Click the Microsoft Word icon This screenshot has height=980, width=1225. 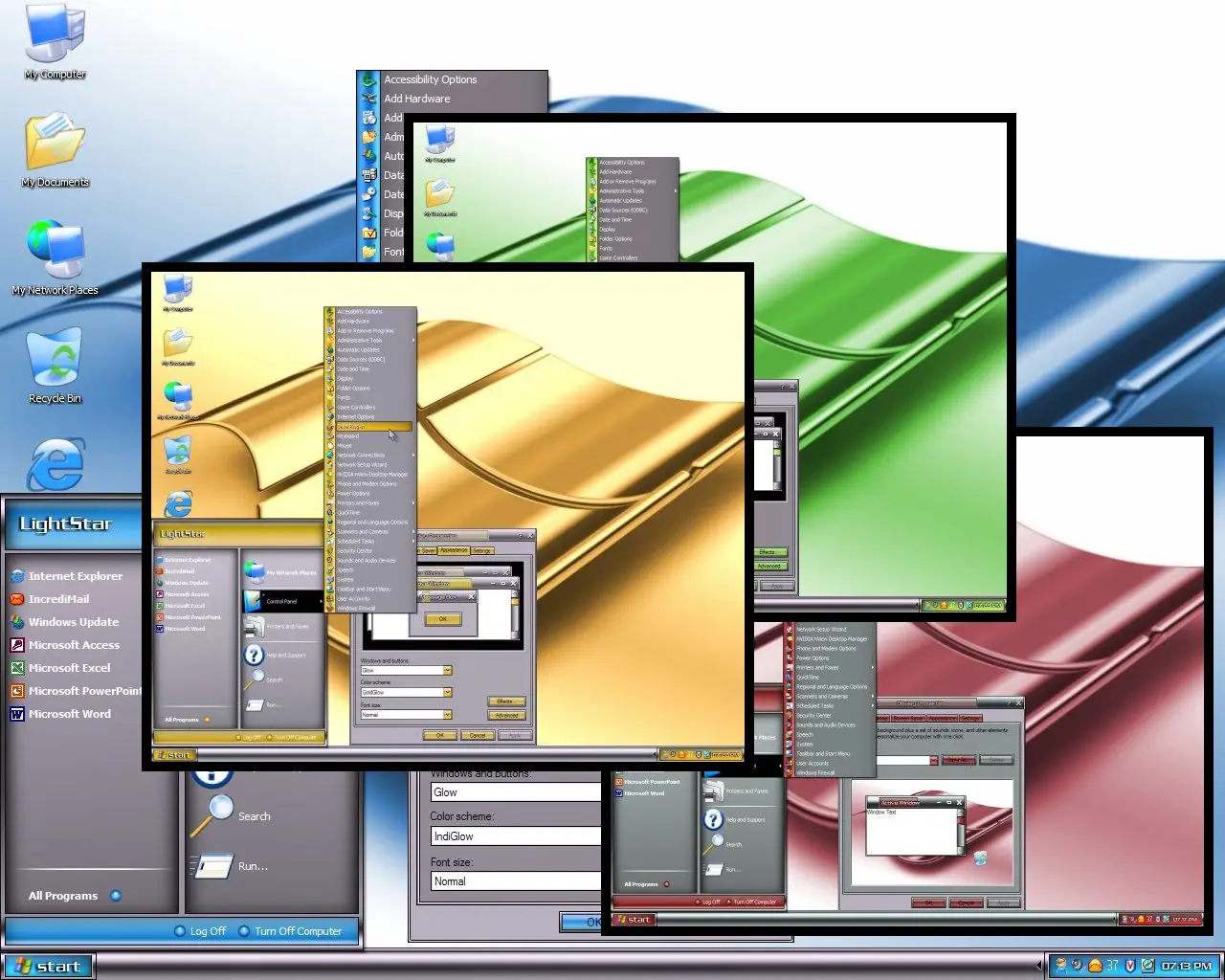pyautogui.click(x=17, y=714)
